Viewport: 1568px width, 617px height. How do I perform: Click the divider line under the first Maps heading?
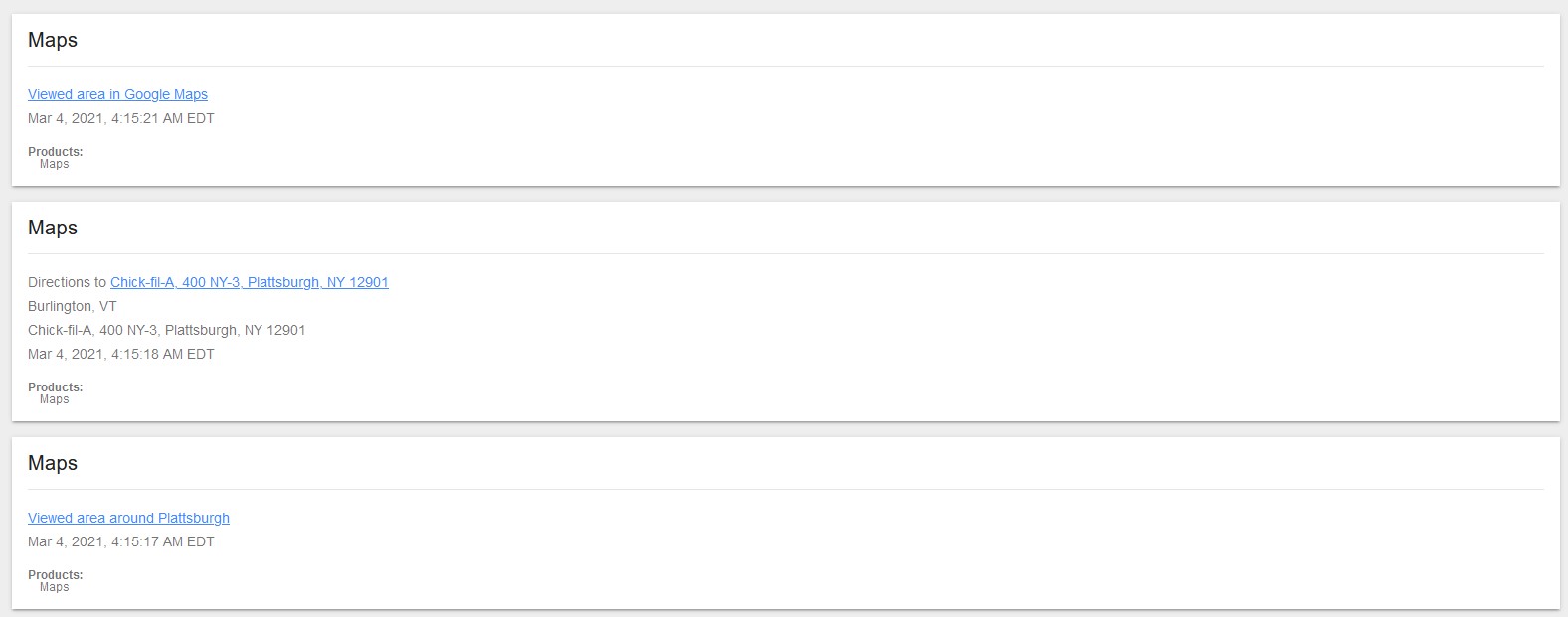785,67
